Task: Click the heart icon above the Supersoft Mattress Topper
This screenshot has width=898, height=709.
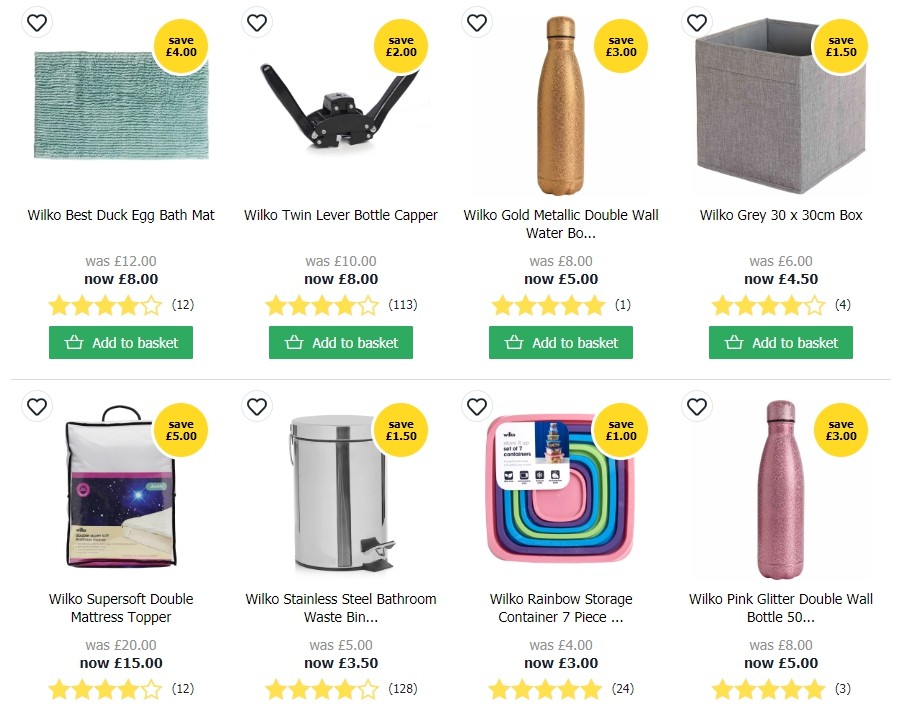Action: tap(37, 407)
